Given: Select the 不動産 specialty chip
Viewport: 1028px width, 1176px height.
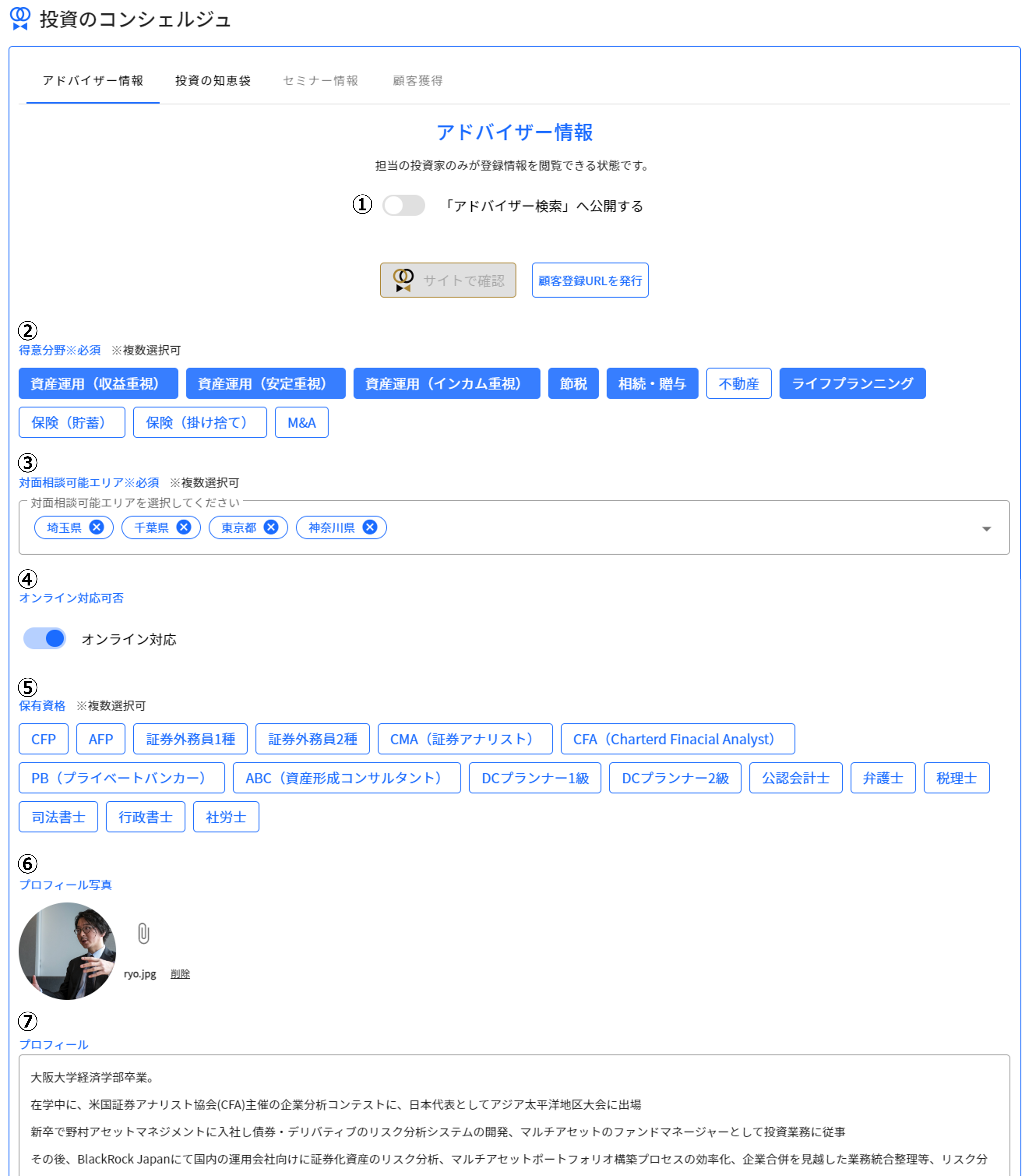Looking at the screenshot, I should (738, 383).
